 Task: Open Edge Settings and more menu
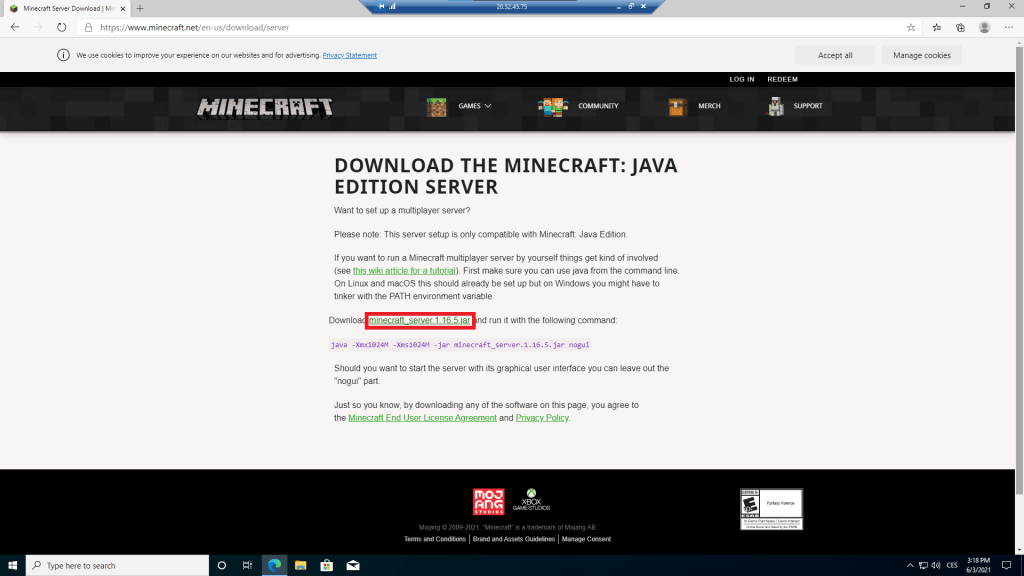coord(1009,28)
